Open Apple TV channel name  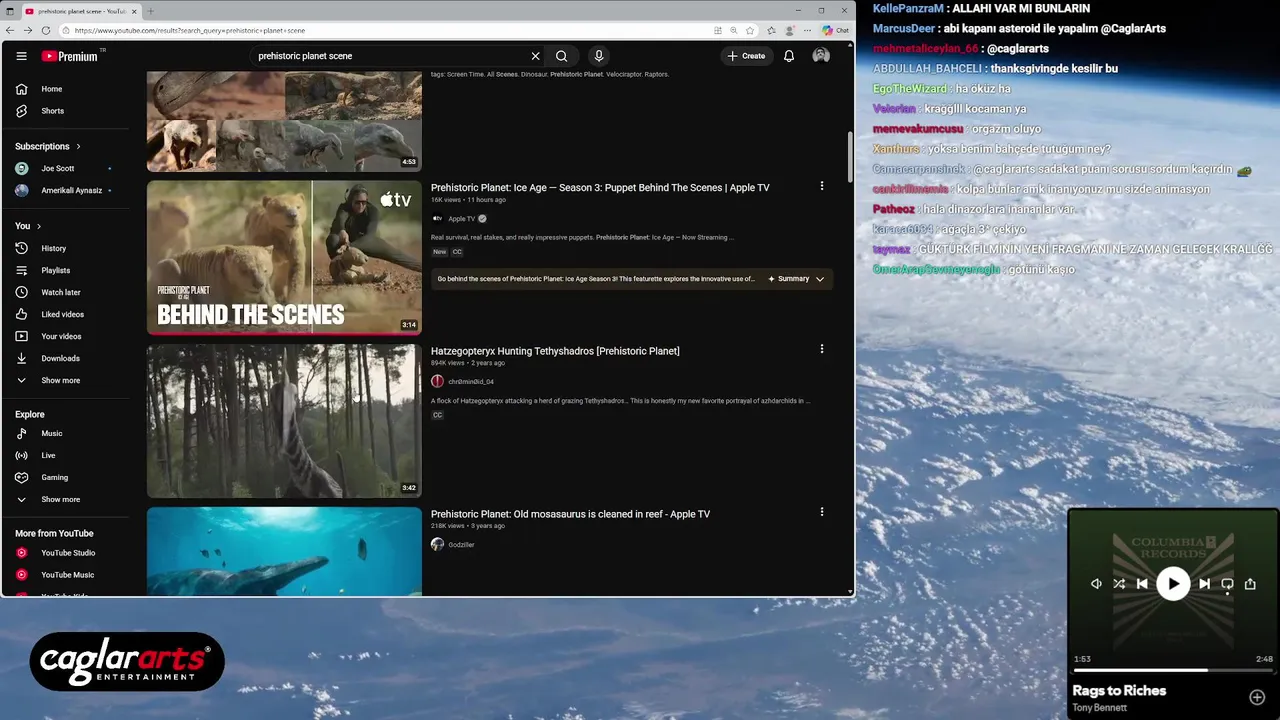461,219
